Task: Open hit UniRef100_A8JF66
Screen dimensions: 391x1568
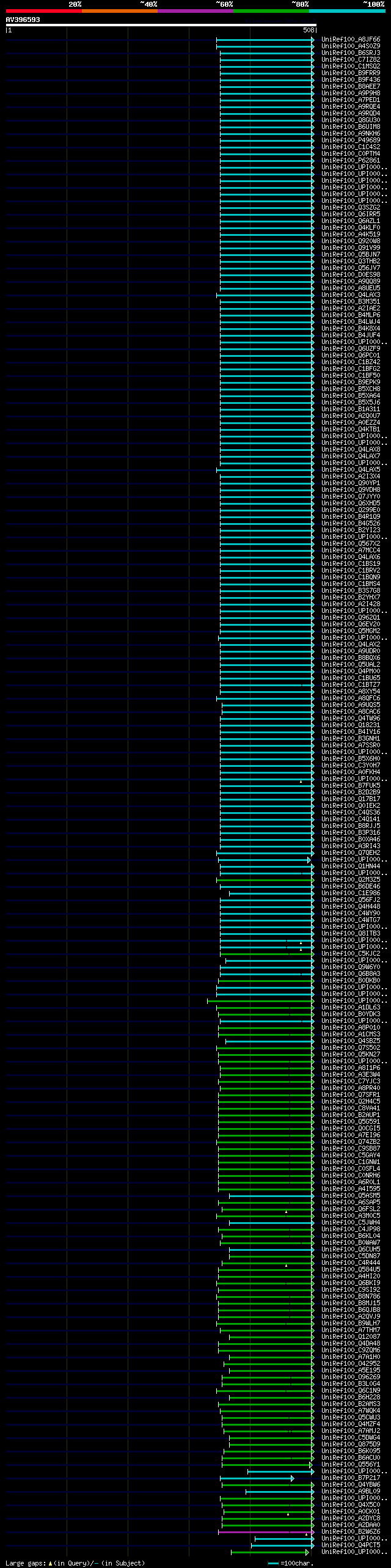Action: pyautogui.click(x=351, y=40)
